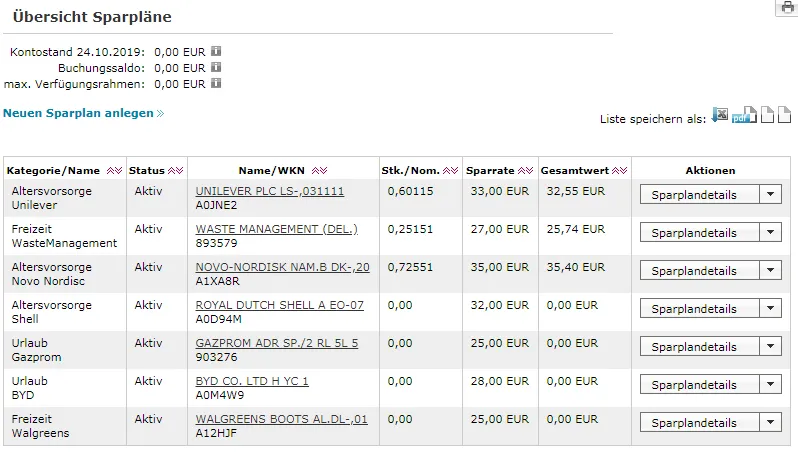Select Sparrate value 32,00 EUR

tap(500, 305)
